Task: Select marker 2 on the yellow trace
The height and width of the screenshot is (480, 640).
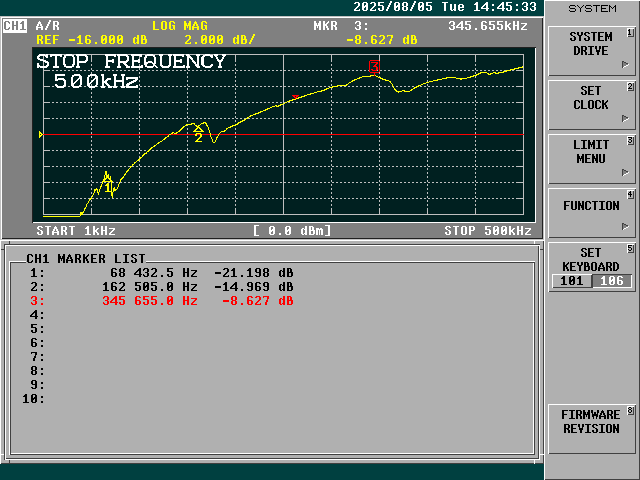Action: click(198, 130)
